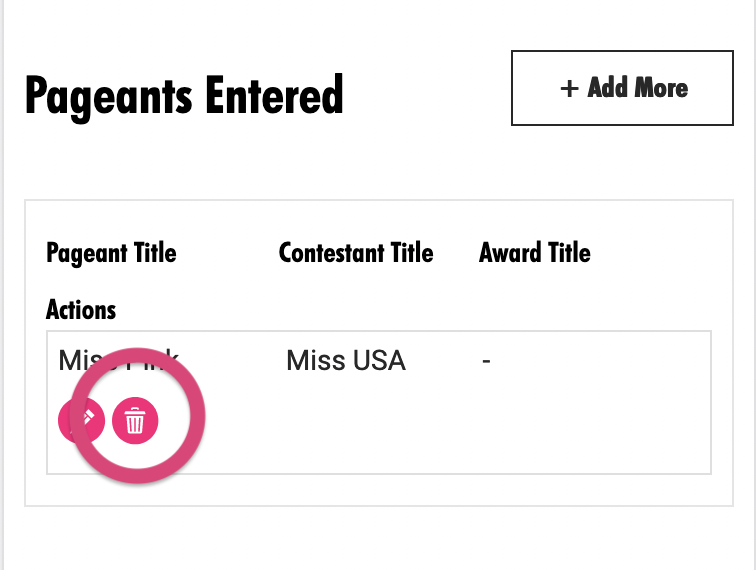The image size is (756, 570).
Task: Delete the Miss USA pageant entry
Action: (135, 420)
